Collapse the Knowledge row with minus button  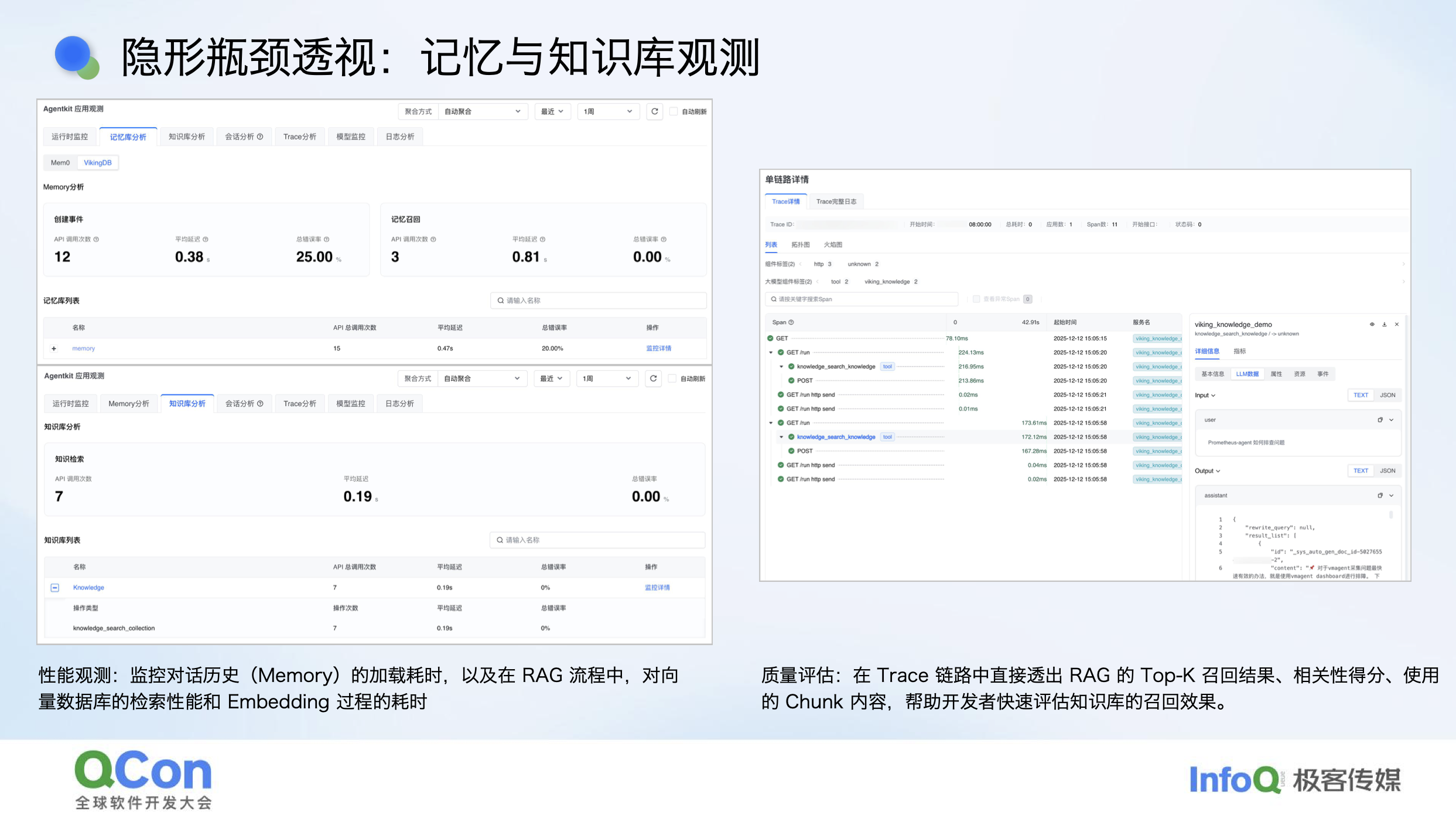[x=54, y=588]
